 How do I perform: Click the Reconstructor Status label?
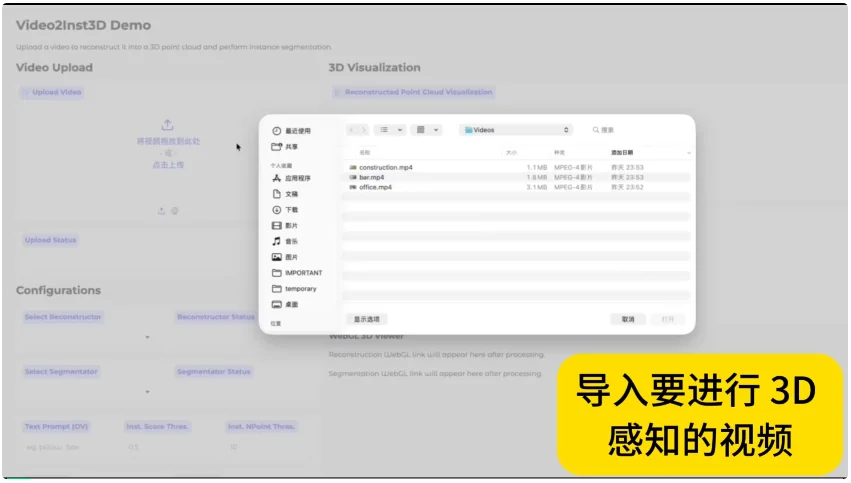click(216, 317)
